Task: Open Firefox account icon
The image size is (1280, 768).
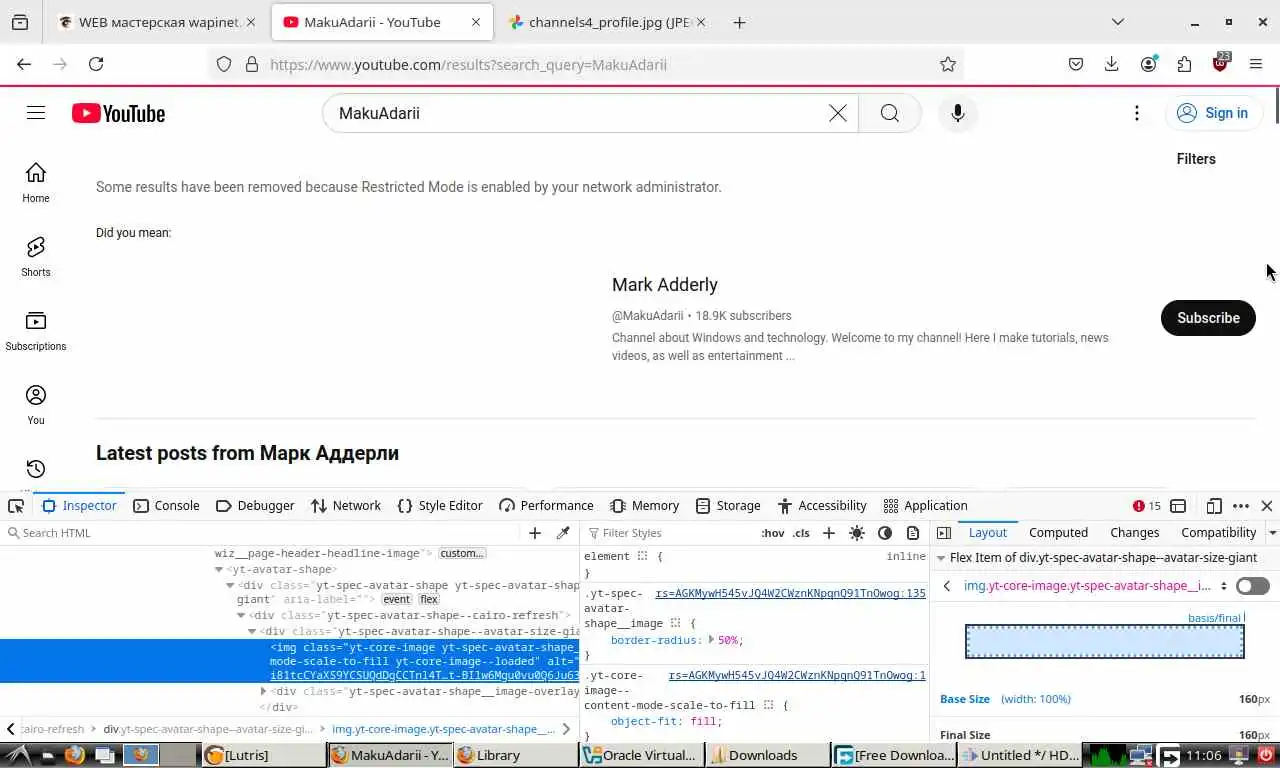Action: pos(1148,64)
